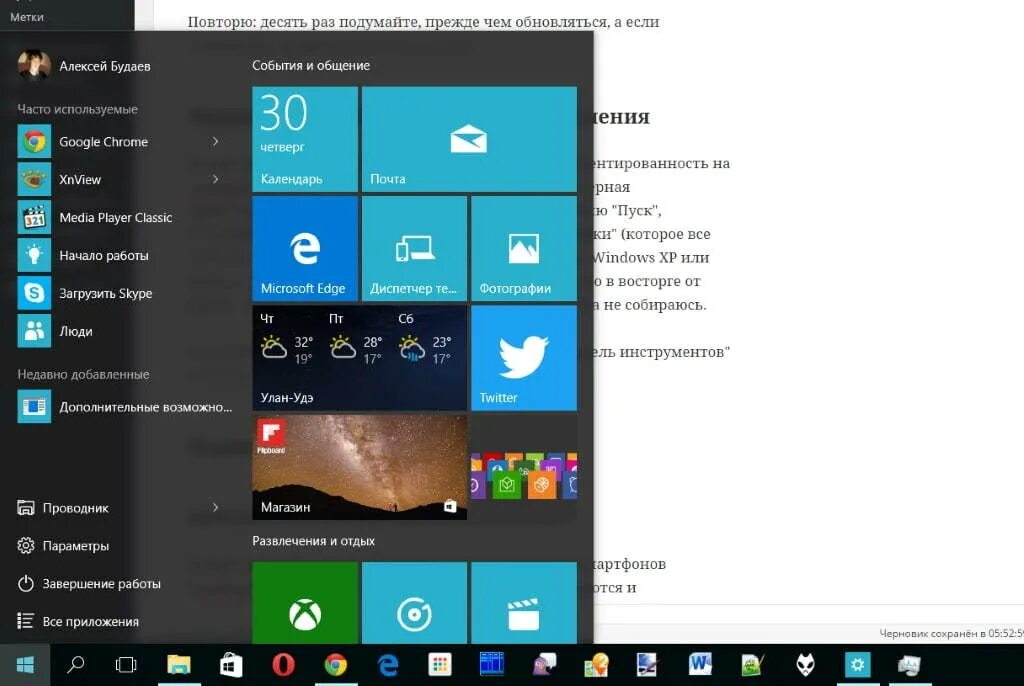
Task: Open the colorful app-icons tile beside Магазин
Action: tap(524, 467)
